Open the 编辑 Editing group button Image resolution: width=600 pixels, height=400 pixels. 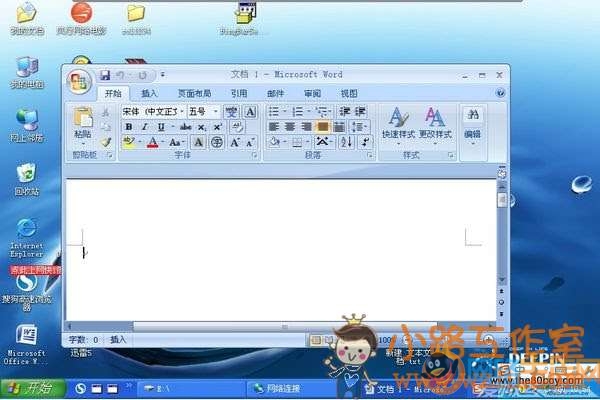[473, 126]
